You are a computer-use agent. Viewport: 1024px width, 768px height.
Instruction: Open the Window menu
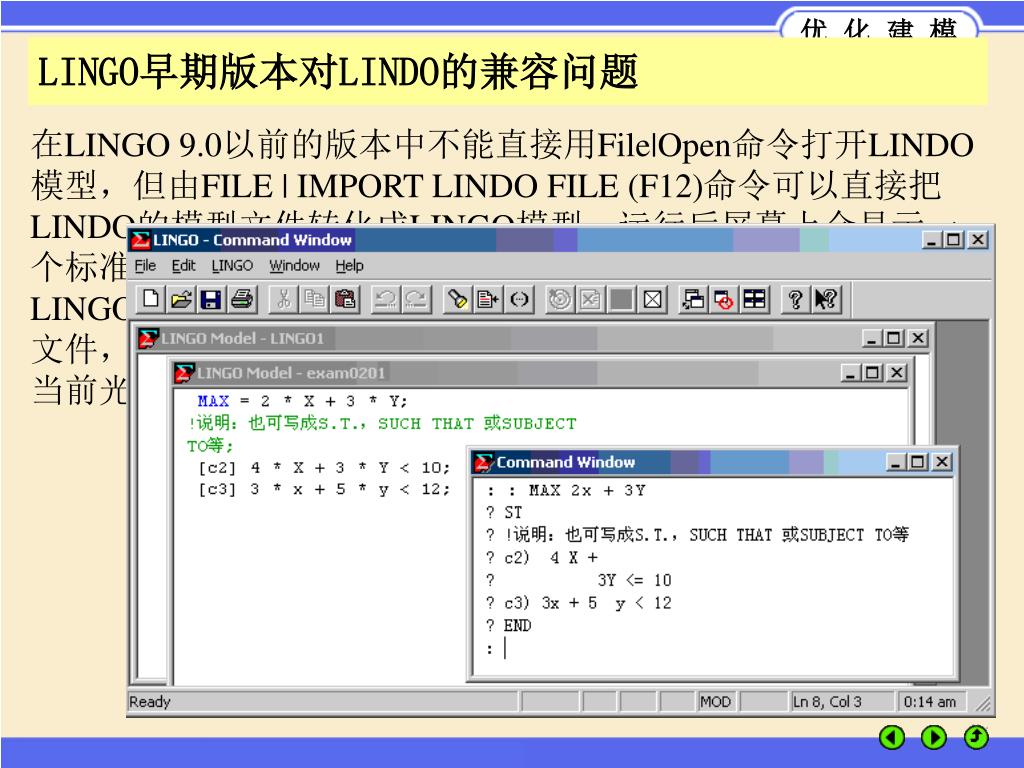point(295,266)
